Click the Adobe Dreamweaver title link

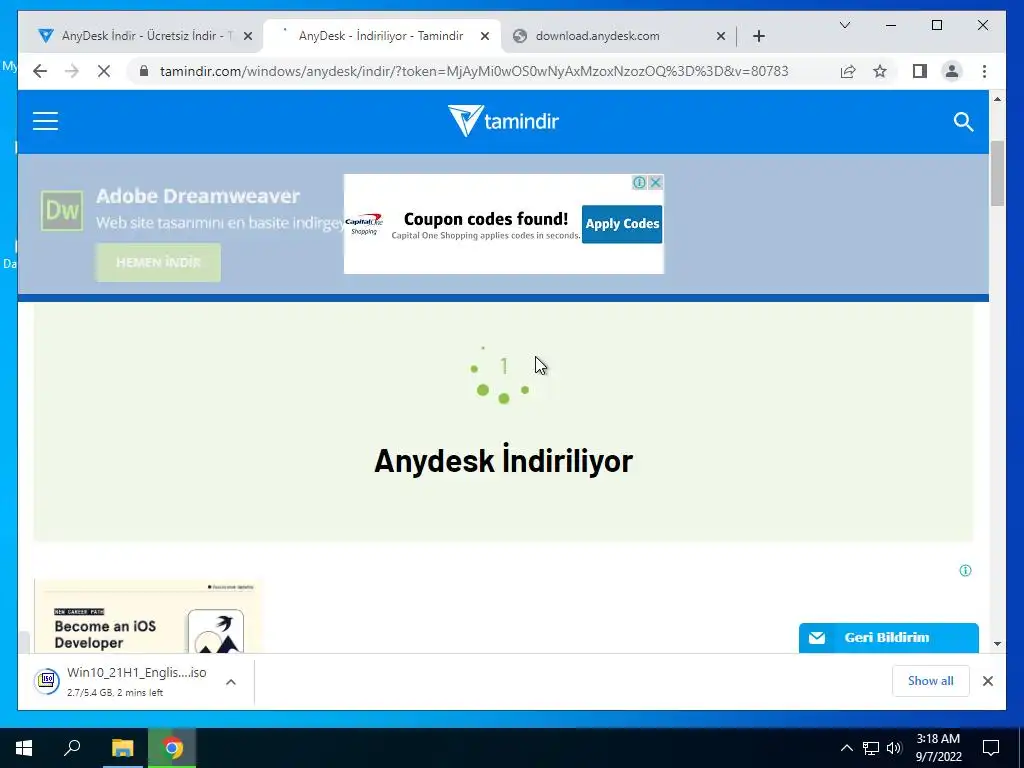(198, 196)
